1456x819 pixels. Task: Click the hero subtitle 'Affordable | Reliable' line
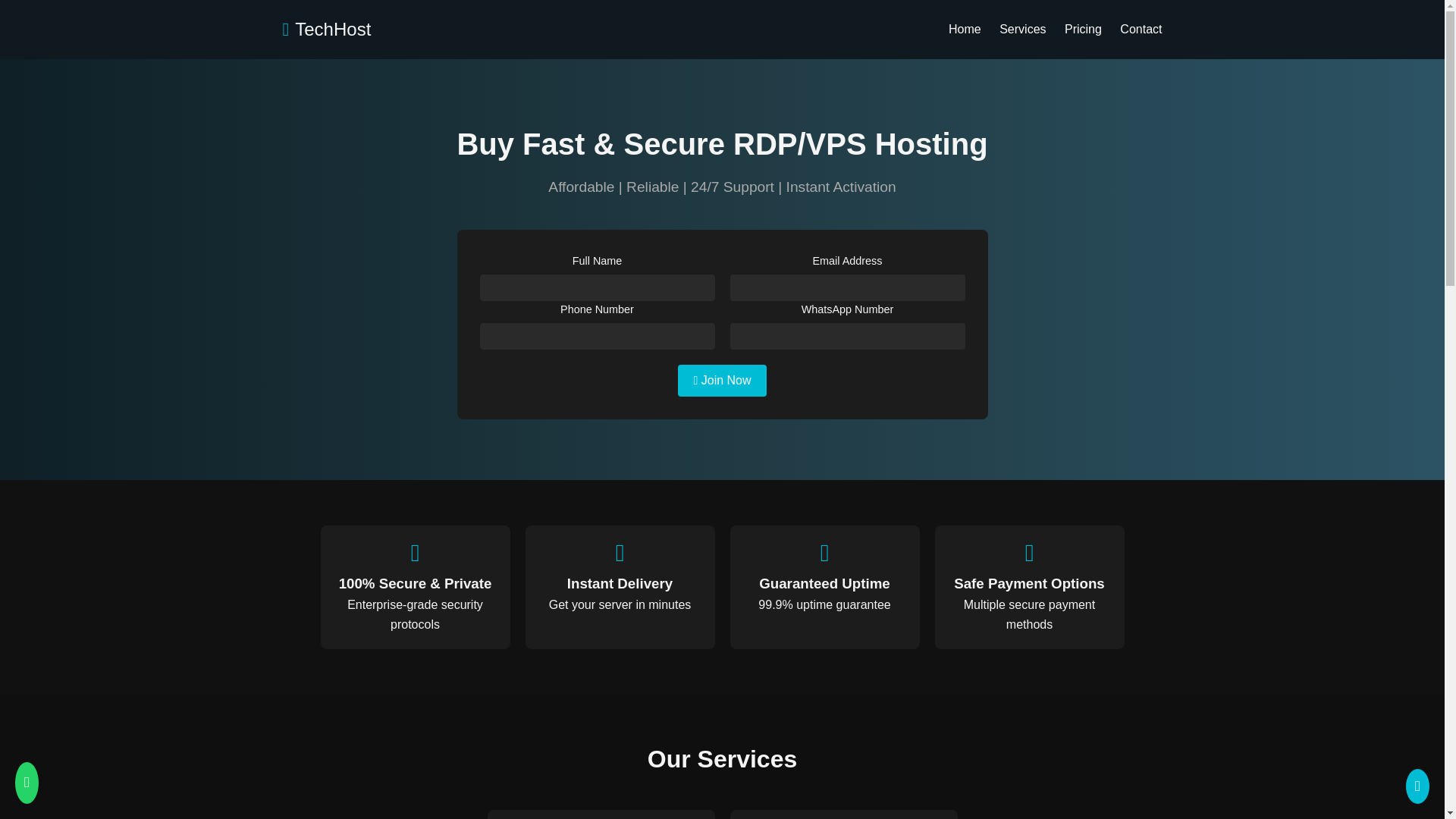click(x=722, y=187)
